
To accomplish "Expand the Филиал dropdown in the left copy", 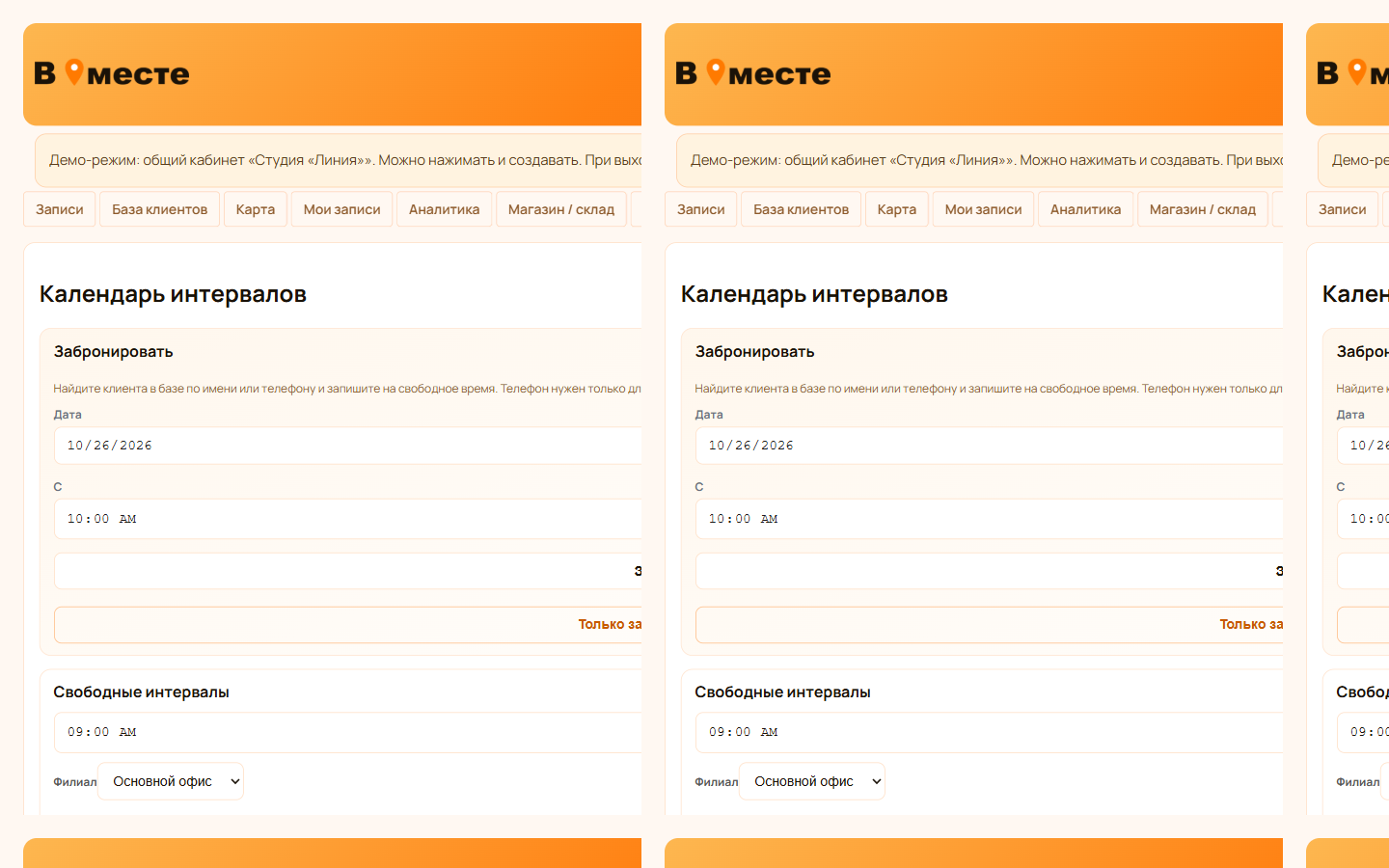I will coord(171,781).
